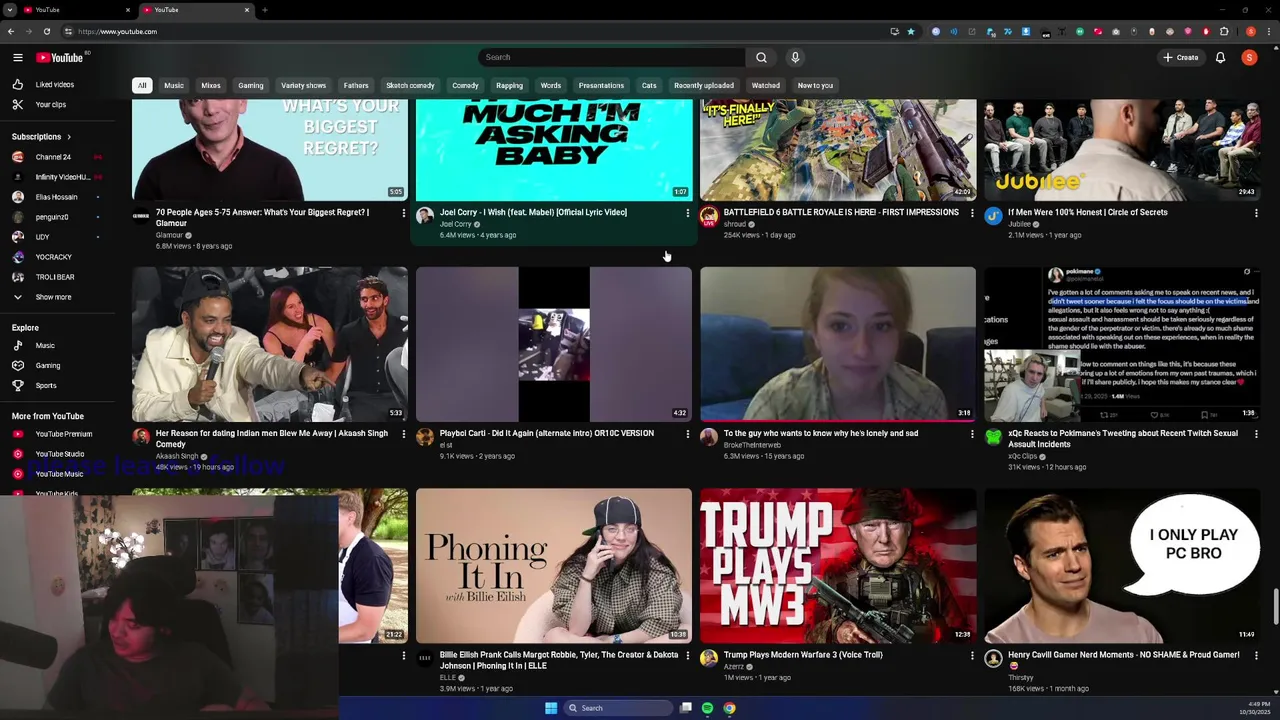Select the Rapping filter chip
This screenshot has width=1280, height=720.
509,85
